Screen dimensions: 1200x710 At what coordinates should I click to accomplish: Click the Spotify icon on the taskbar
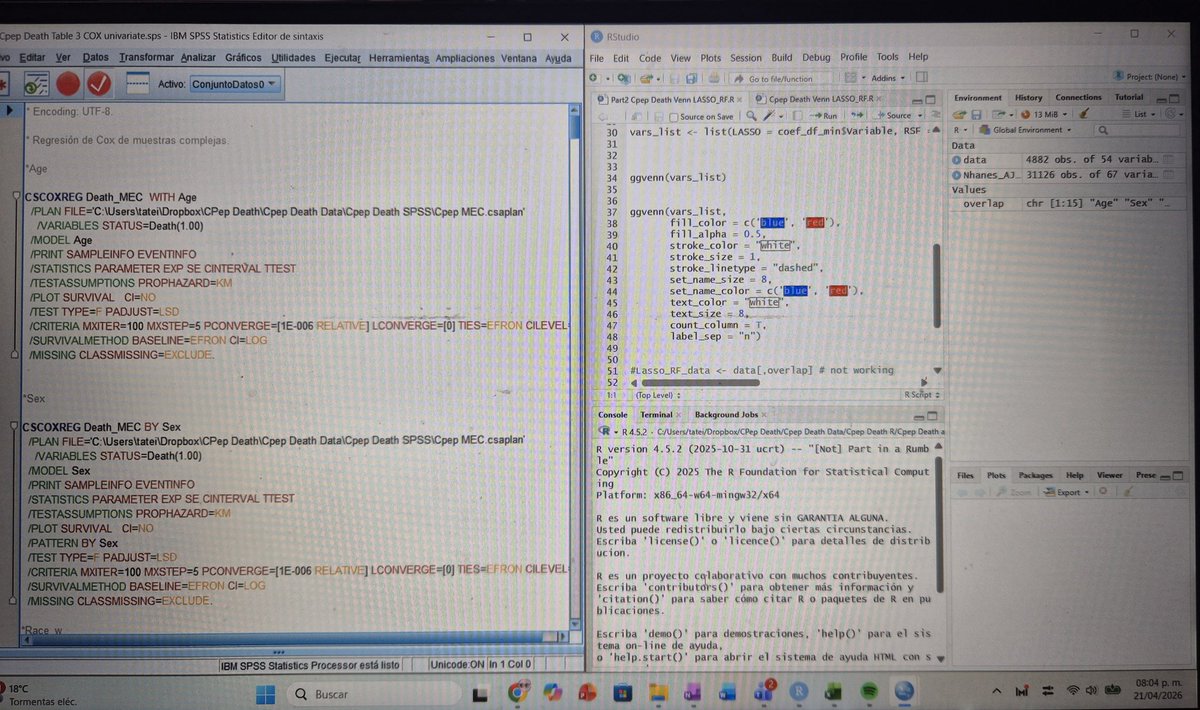[868, 692]
